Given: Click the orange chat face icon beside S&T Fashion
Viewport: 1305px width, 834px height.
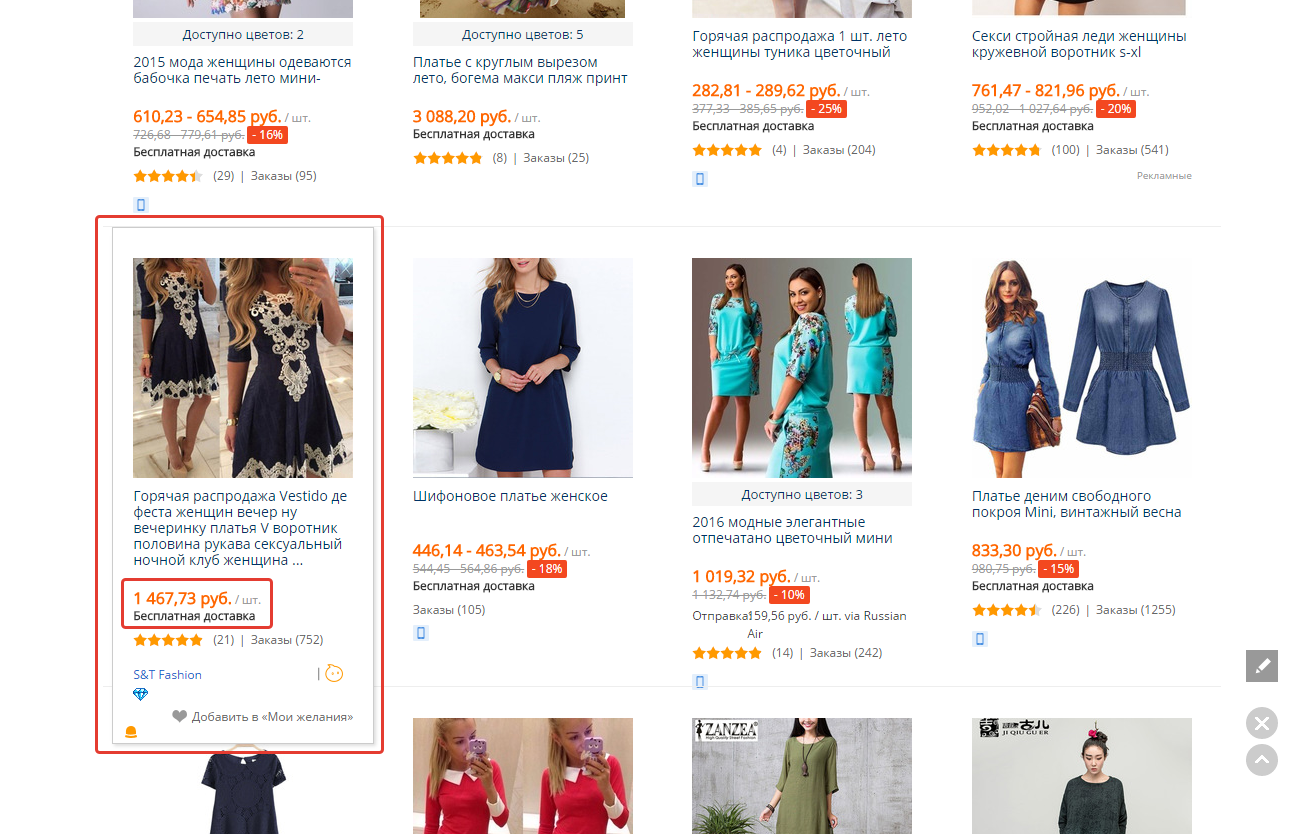Looking at the screenshot, I should tap(334, 673).
